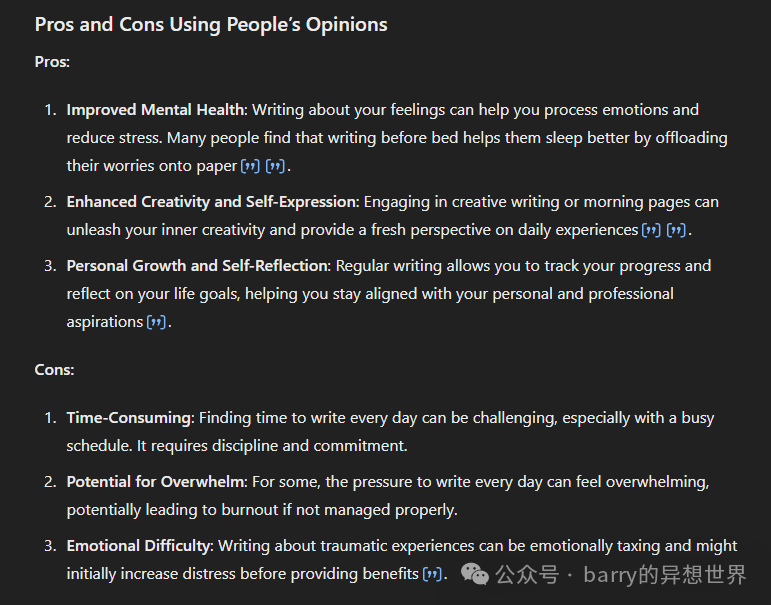
Task: Click the "barry的异想世界" watermark text
Action: click(665, 574)
